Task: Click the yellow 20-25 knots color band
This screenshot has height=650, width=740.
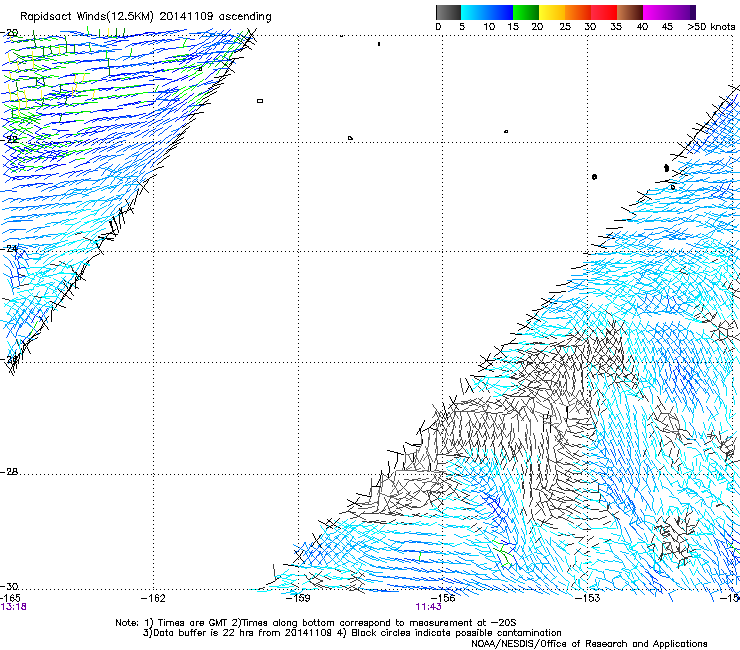Action: point(552,12)
